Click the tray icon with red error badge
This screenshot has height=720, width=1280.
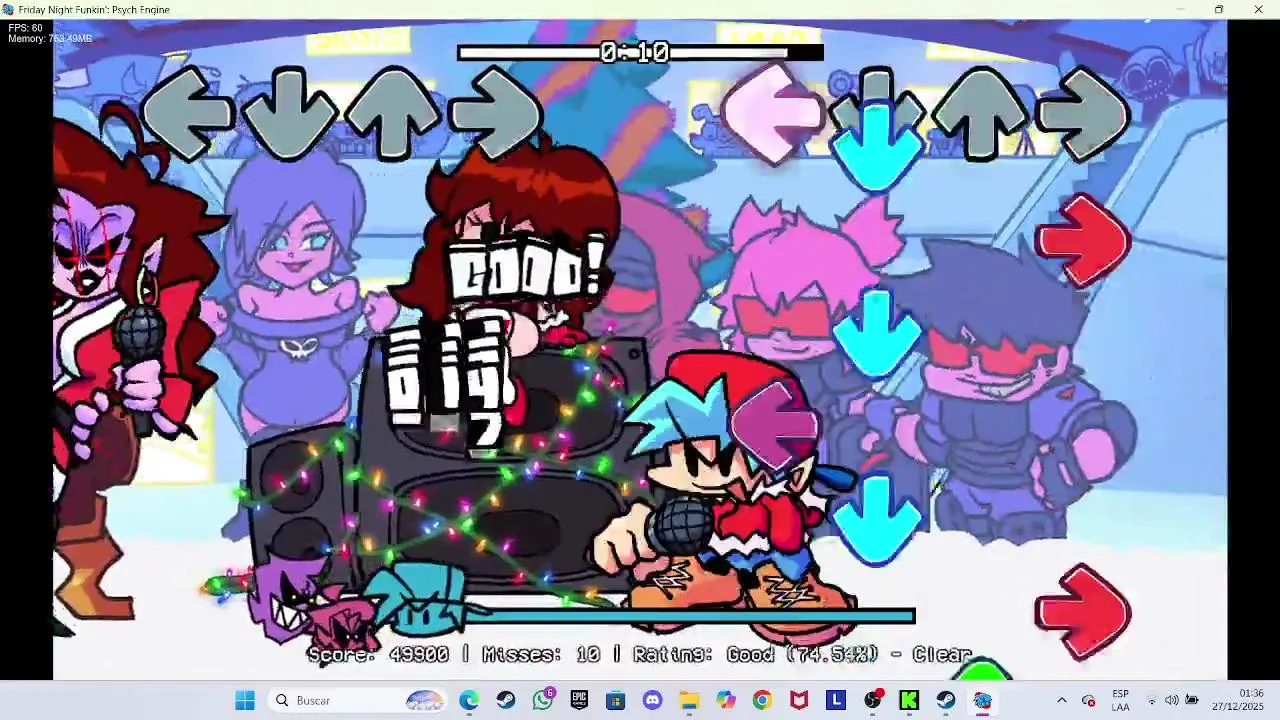tap(1089, 700)
